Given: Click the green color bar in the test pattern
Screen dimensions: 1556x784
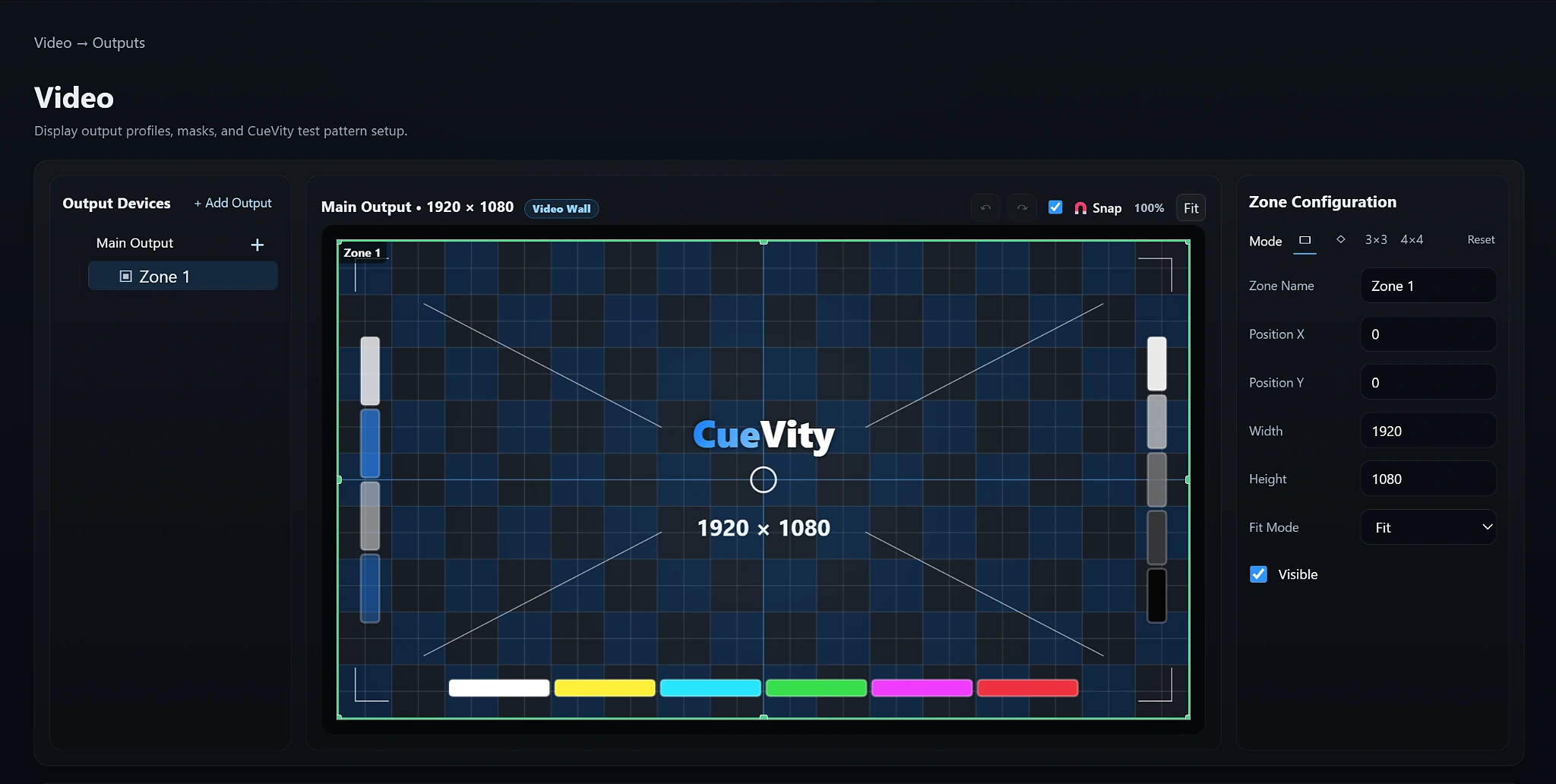Looking at the screenshot, I should pyautogui.click(x=816, y=688).
